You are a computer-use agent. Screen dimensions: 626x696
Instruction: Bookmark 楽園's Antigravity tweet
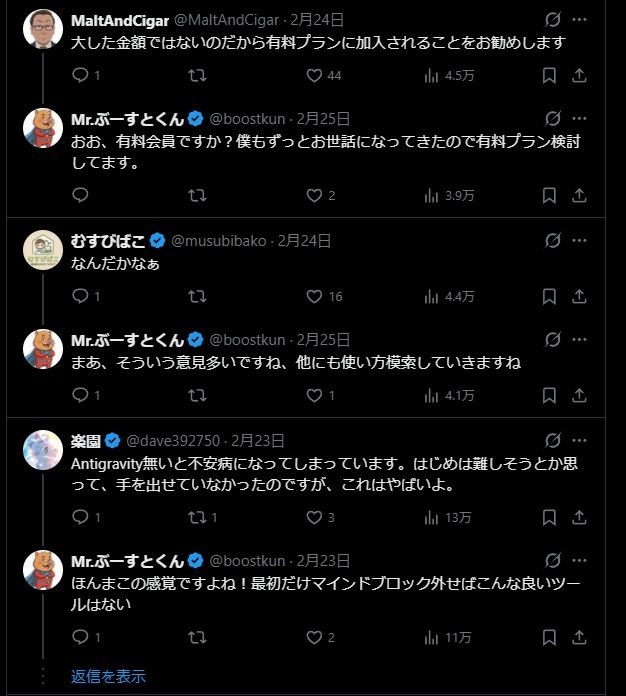click(x=549, y=517)
